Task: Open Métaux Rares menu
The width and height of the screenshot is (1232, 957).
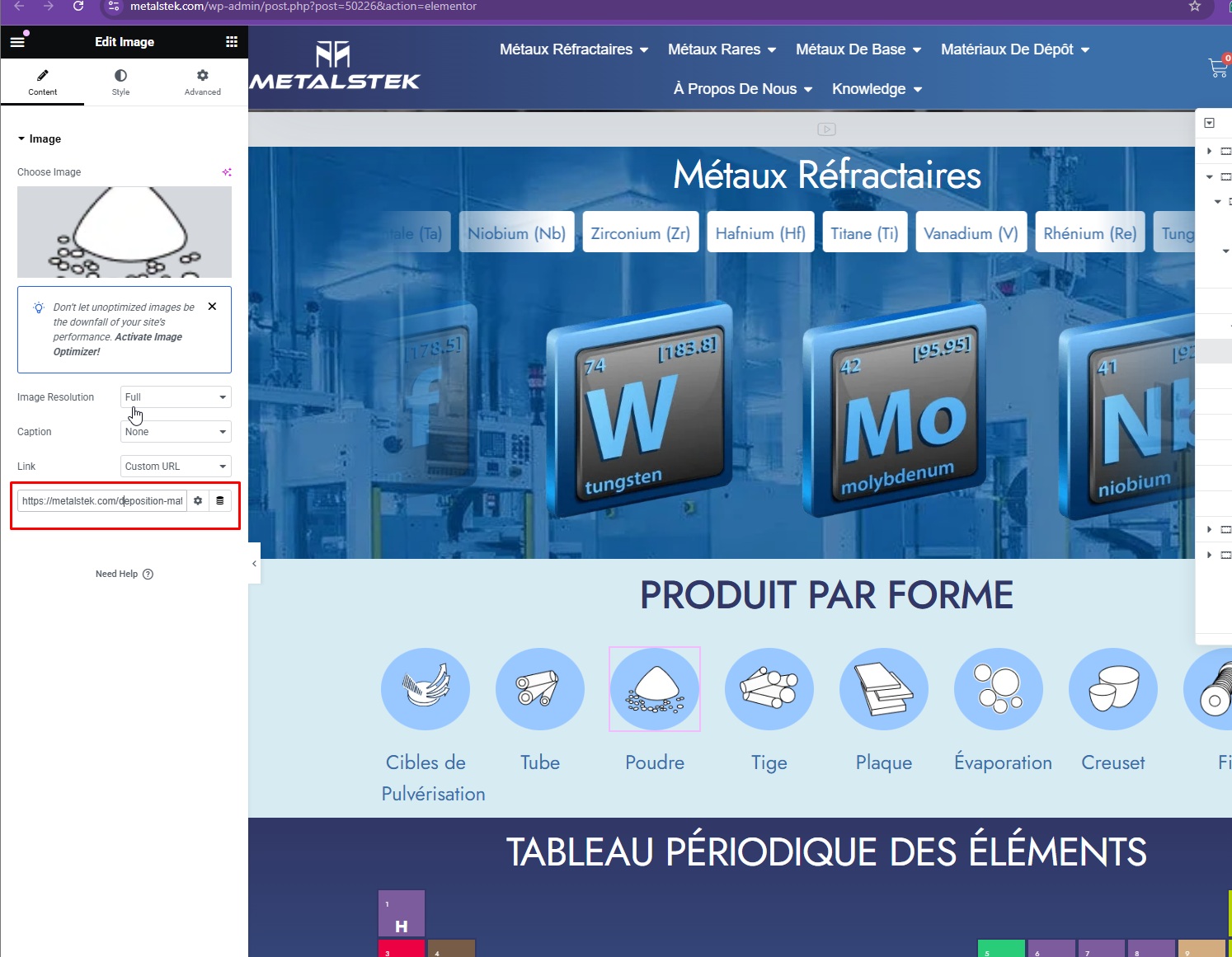Action: (x=722, y=49)
